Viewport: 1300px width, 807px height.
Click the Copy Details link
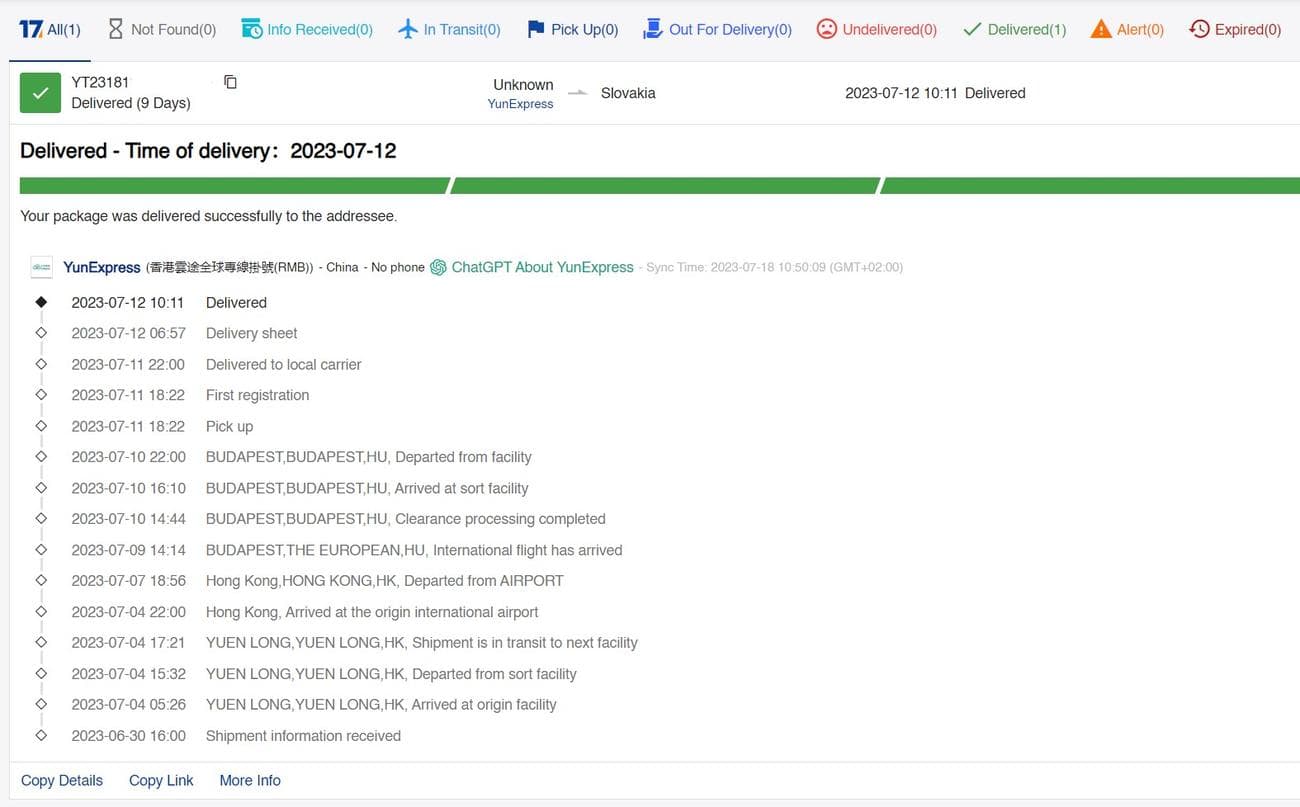tap(61, 780)
